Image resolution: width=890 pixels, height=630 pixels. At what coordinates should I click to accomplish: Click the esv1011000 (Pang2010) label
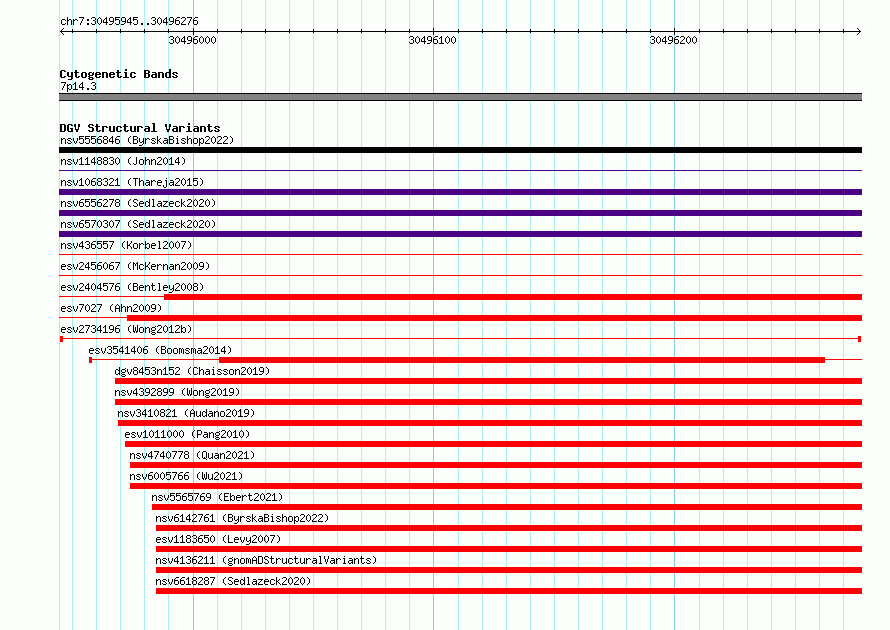click(187, 434)
